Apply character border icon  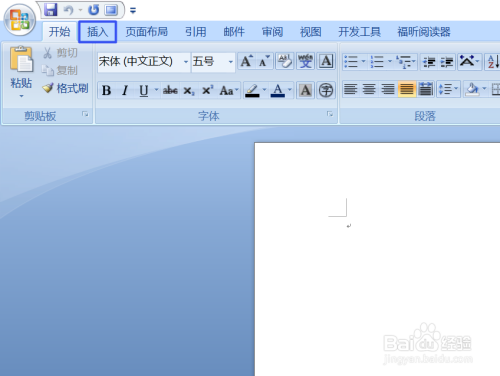coord(326,61)
